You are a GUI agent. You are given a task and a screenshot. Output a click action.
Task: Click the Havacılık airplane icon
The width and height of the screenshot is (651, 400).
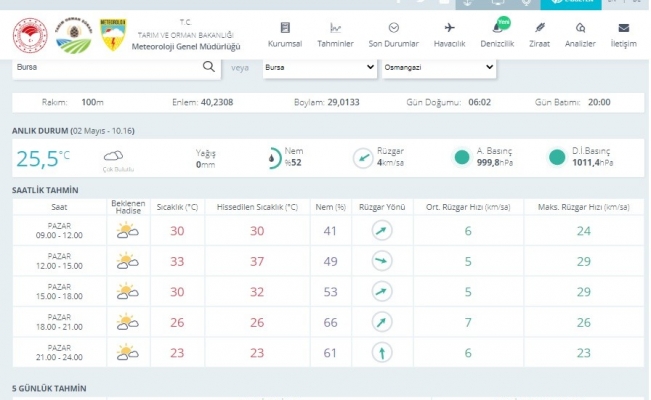(449, 28)
